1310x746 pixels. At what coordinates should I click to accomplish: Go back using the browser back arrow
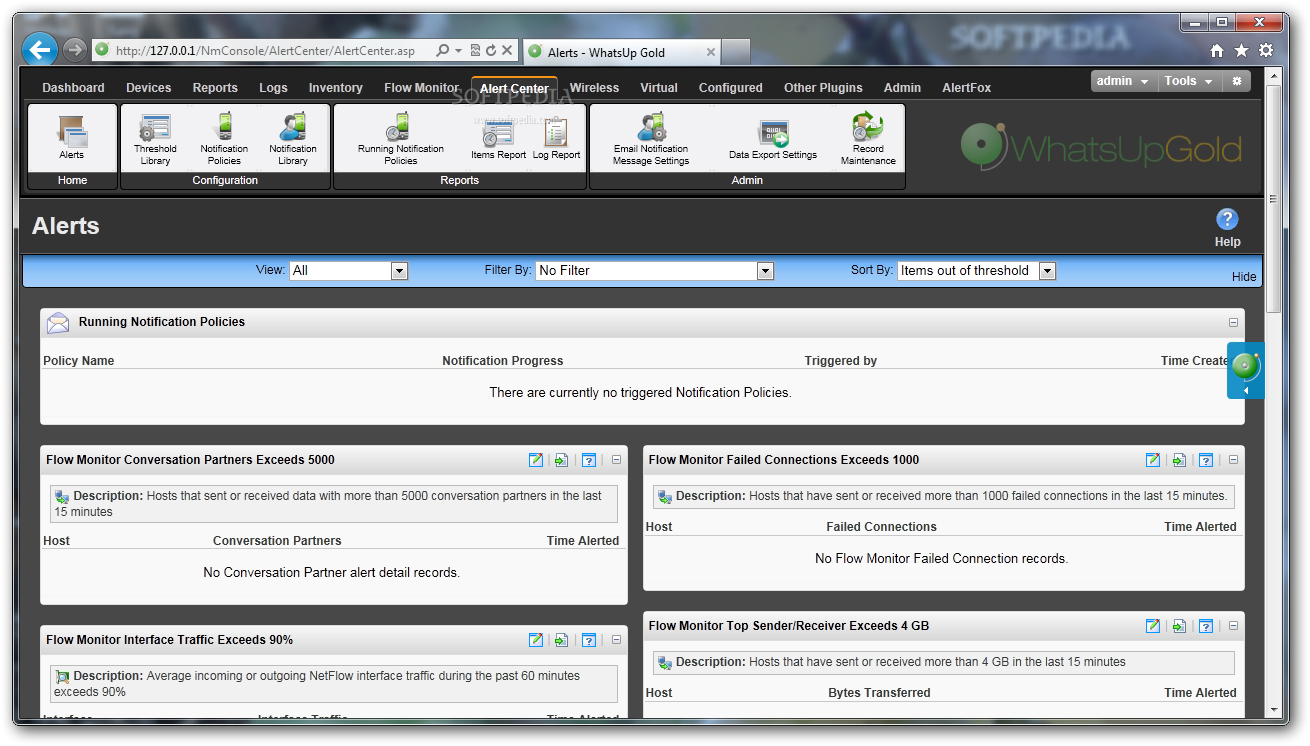pos(40,49)
